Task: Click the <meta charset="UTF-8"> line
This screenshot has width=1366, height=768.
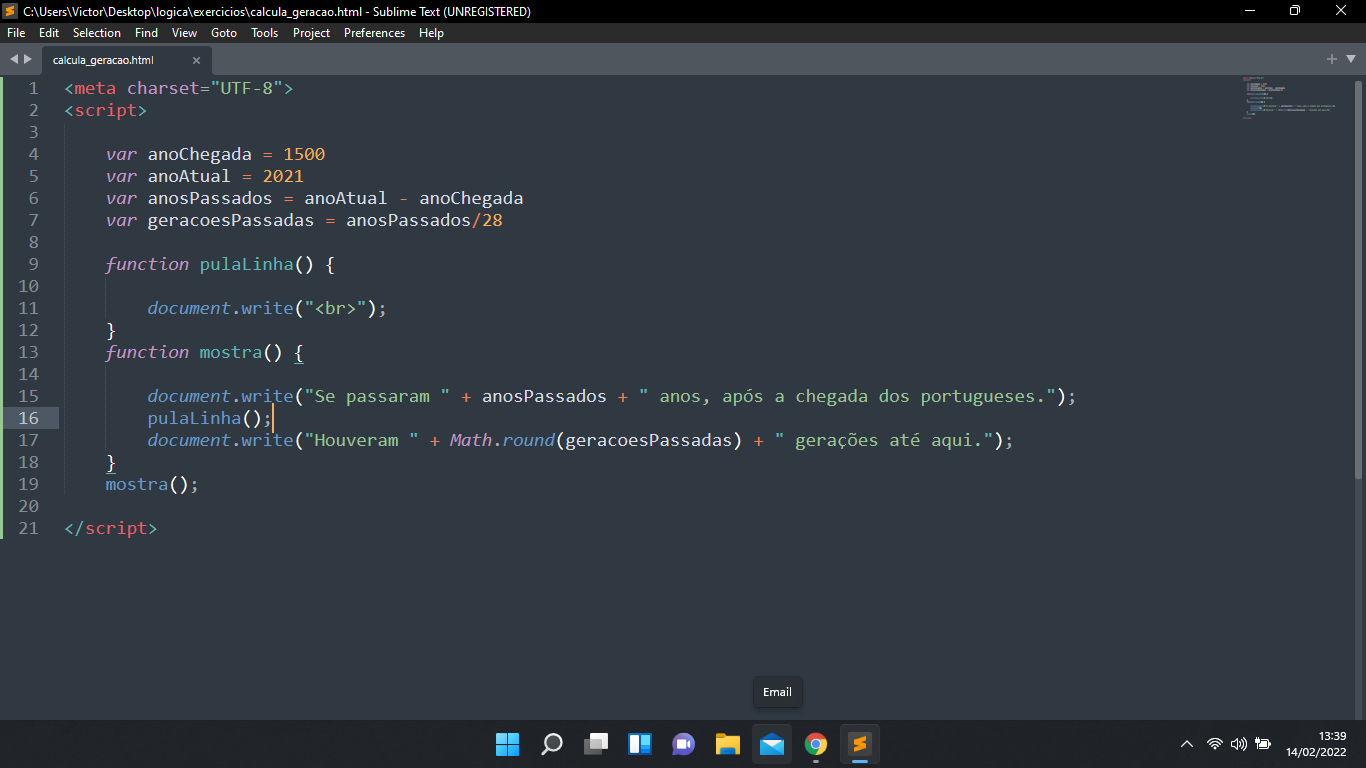Action: [179, 88]
